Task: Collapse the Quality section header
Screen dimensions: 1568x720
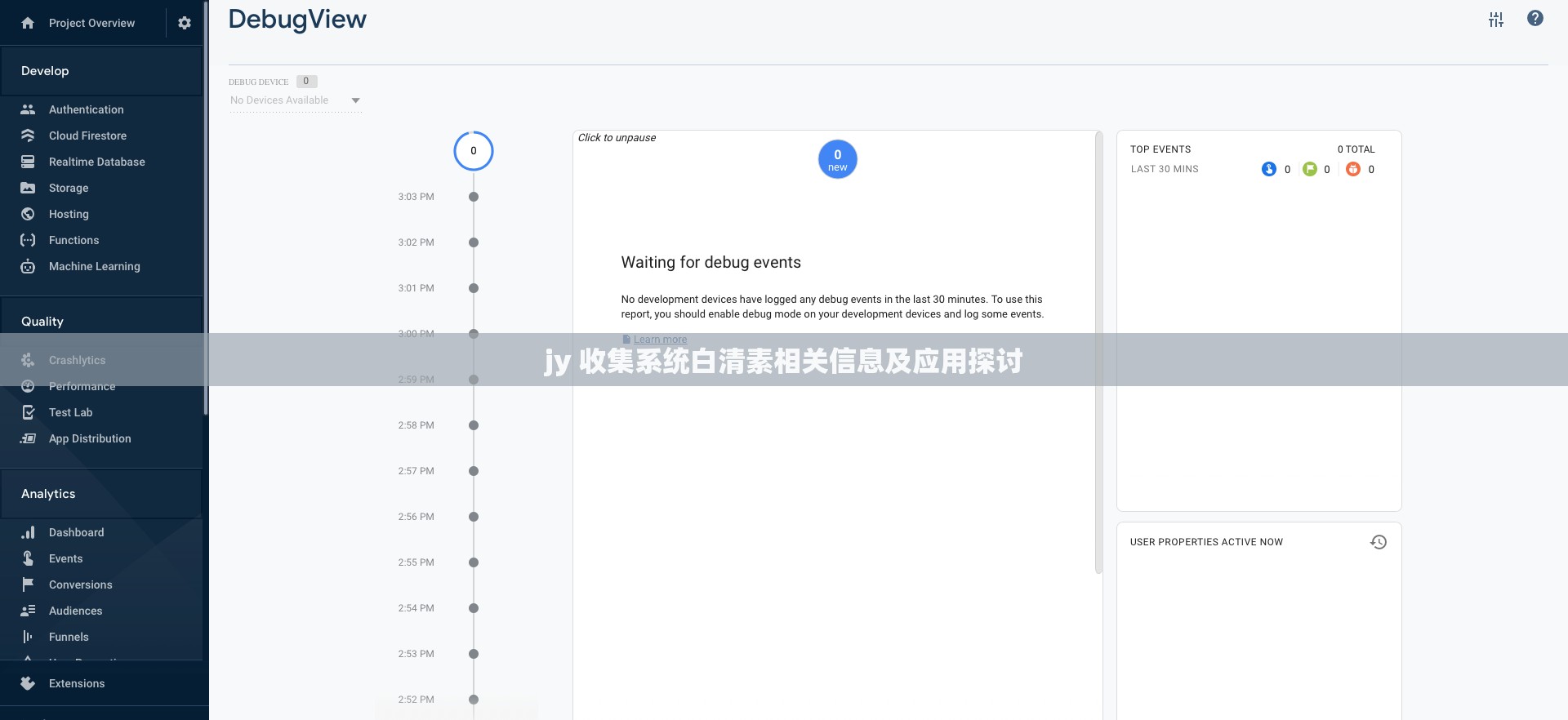Action: [x=101, y=322]
